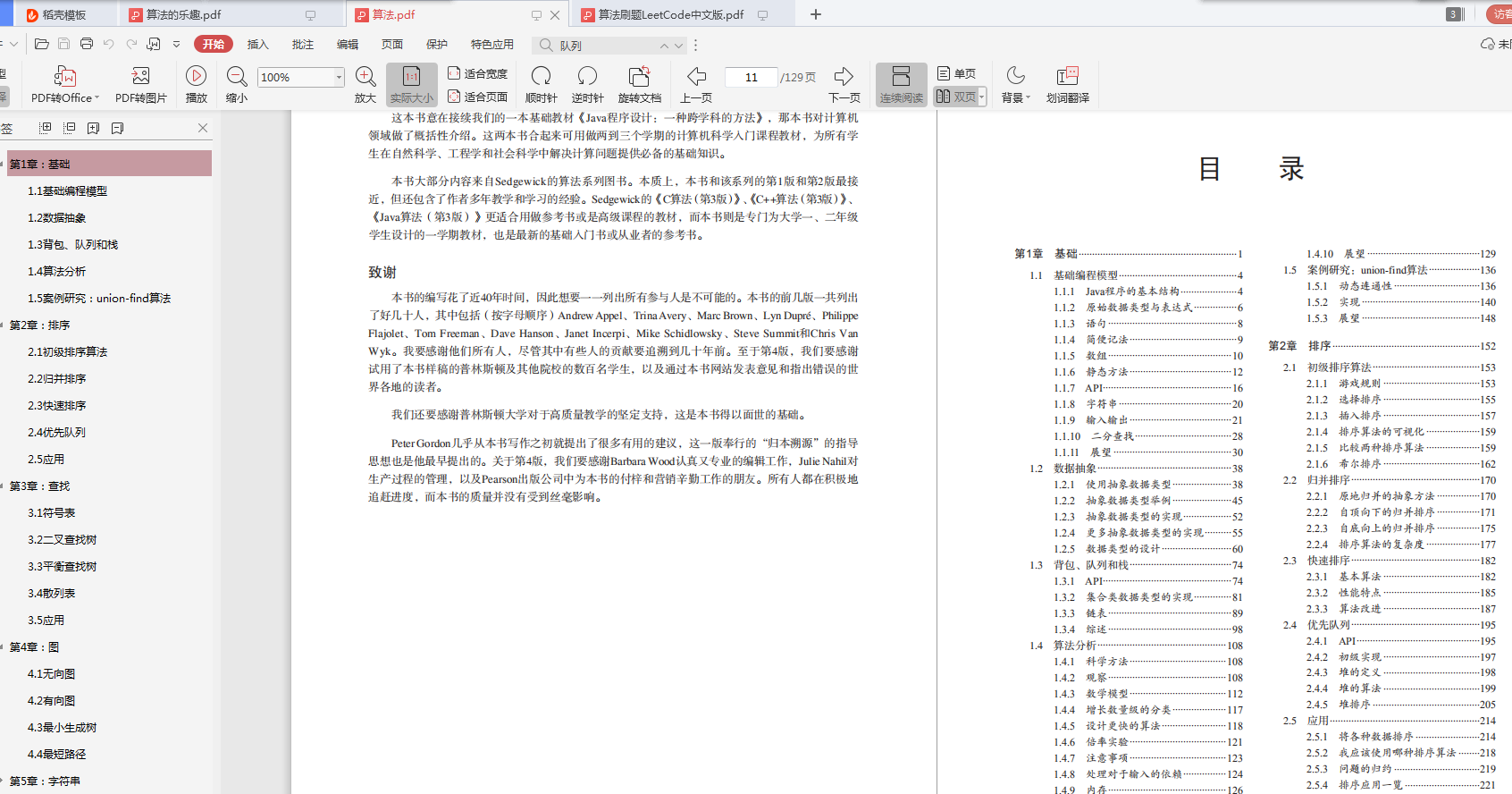
Task: Open the 双页 layout dropdown arrow
Action: [981, 97]
